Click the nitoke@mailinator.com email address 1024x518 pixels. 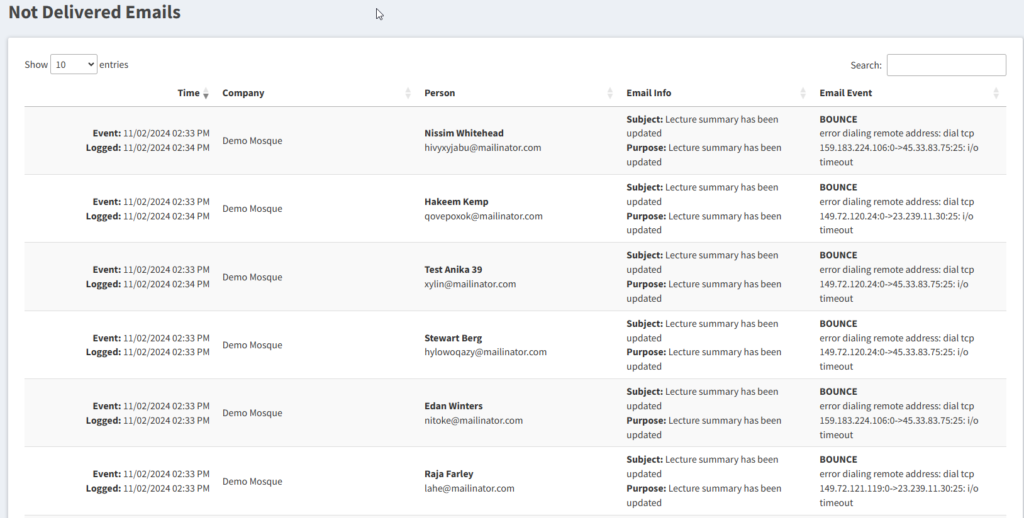pos(473,421)
